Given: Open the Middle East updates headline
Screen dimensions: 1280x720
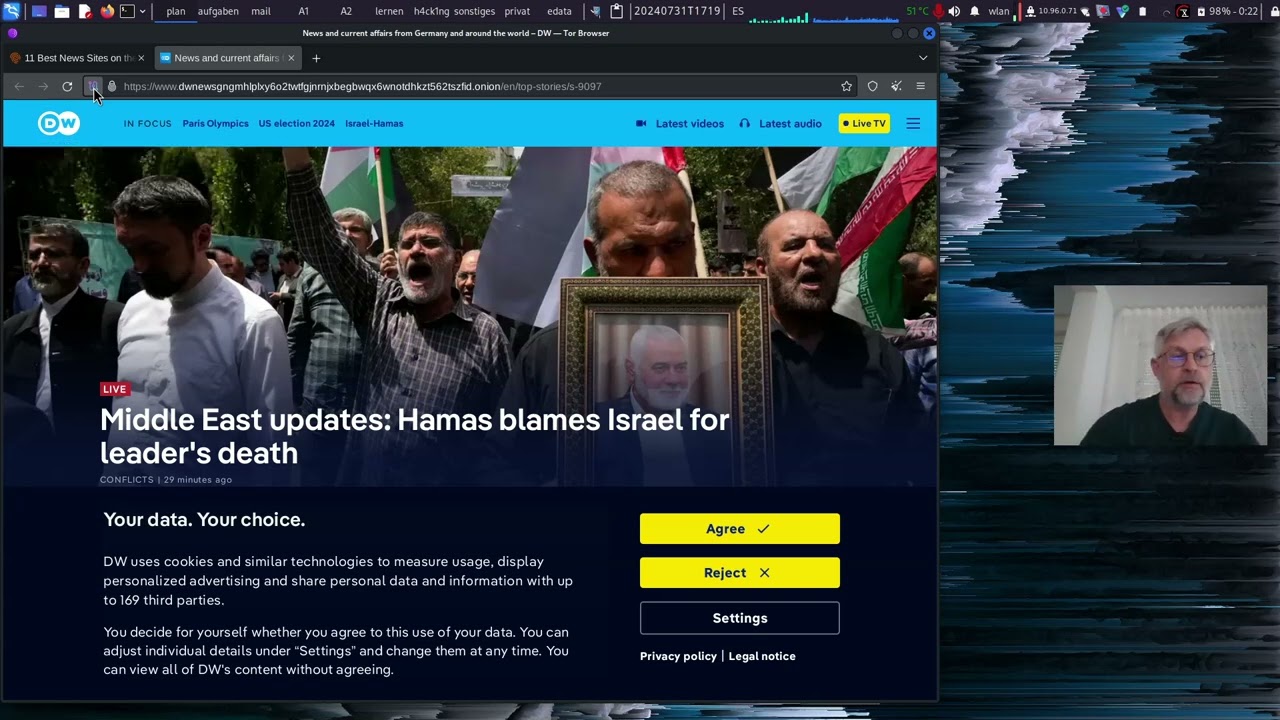Looking at the screenshot, I should tap(414, 436).
